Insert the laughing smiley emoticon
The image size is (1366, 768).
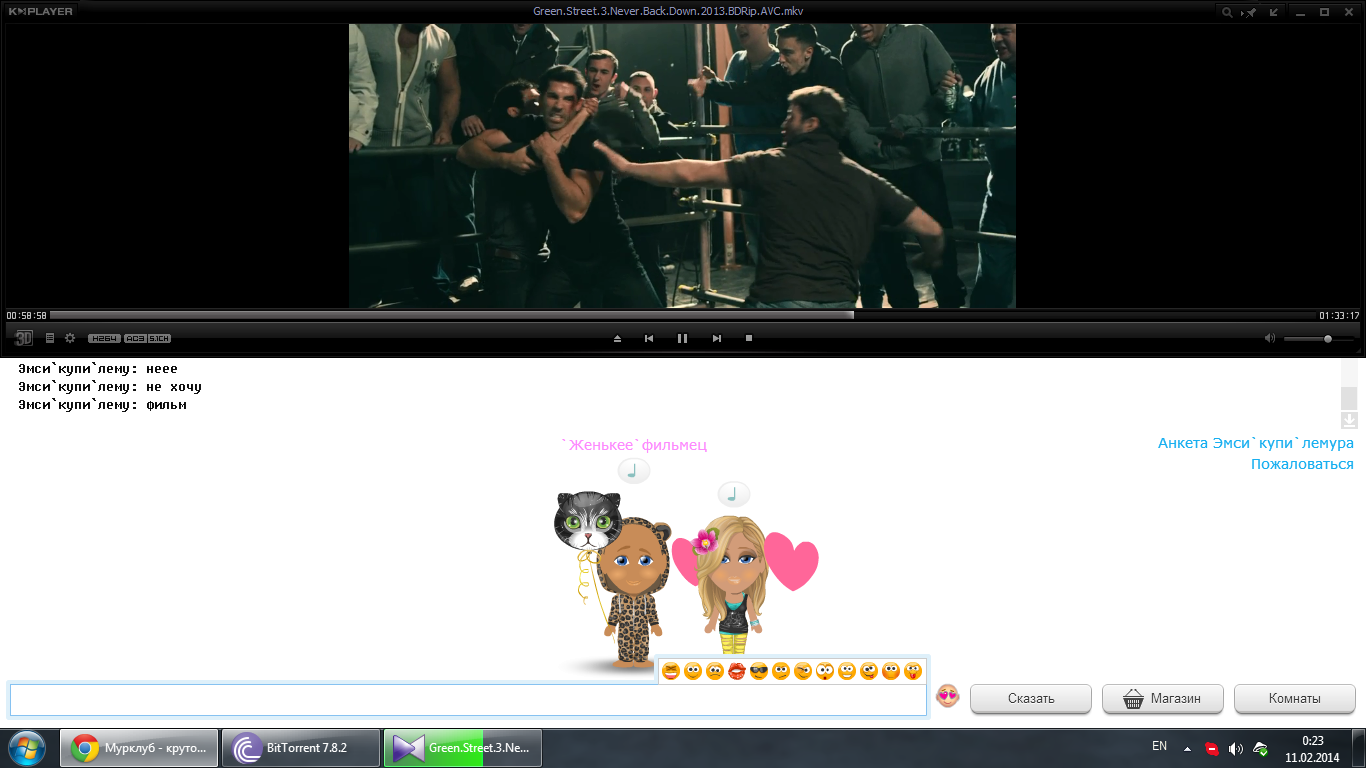coord(671,671)
